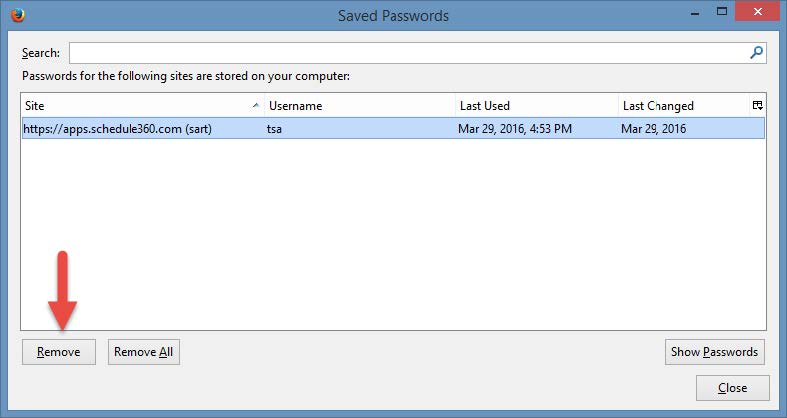Sort by the Site column header
Screen dimensions: 787x418
(143, 105)
